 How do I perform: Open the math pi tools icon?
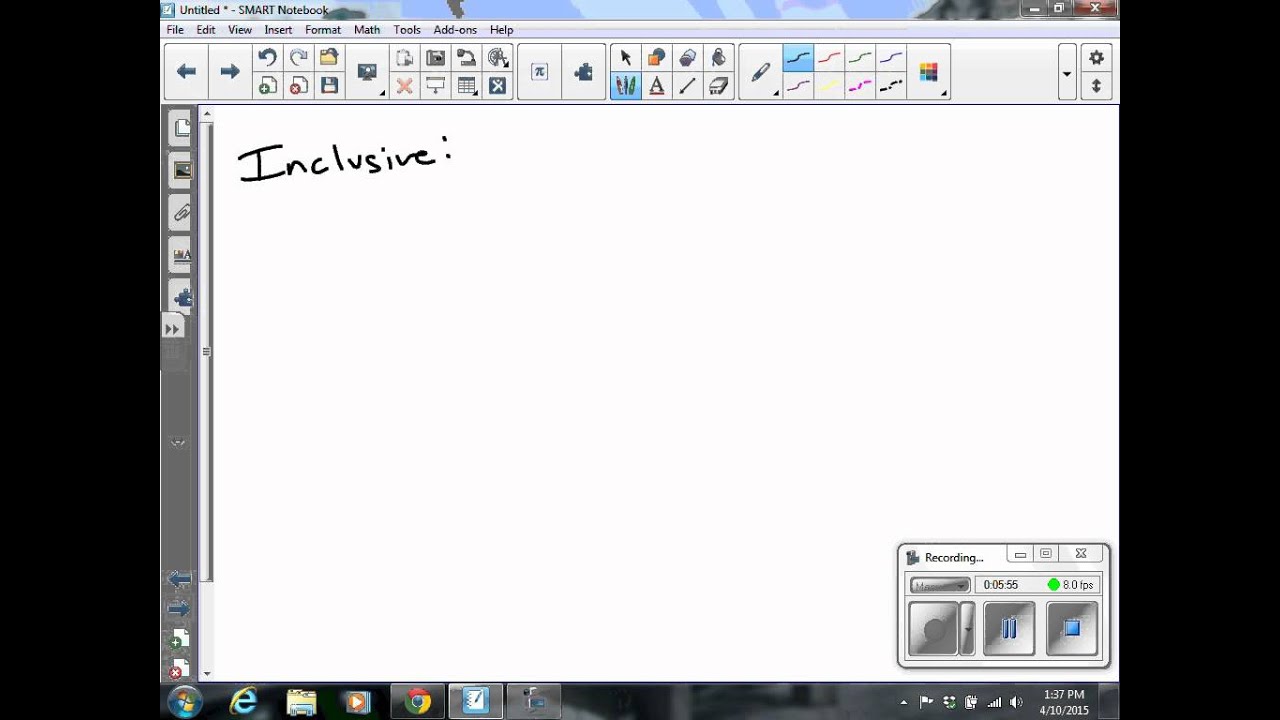(x=540, y=71)
